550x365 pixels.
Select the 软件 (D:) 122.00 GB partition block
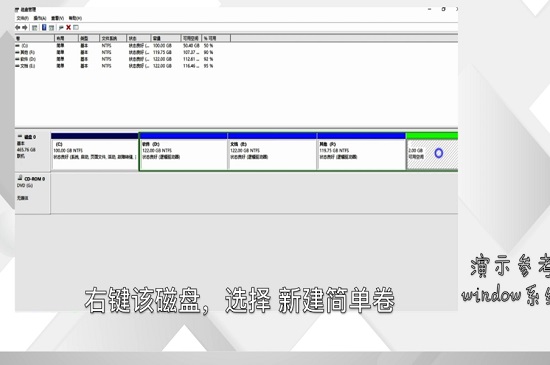[x=183, y=152]
